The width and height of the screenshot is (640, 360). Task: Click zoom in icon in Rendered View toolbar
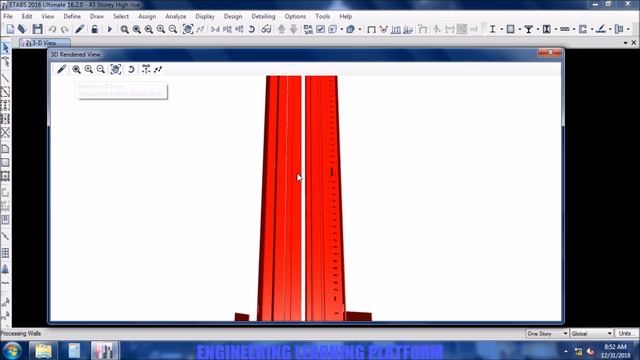(x=89, y=69)
